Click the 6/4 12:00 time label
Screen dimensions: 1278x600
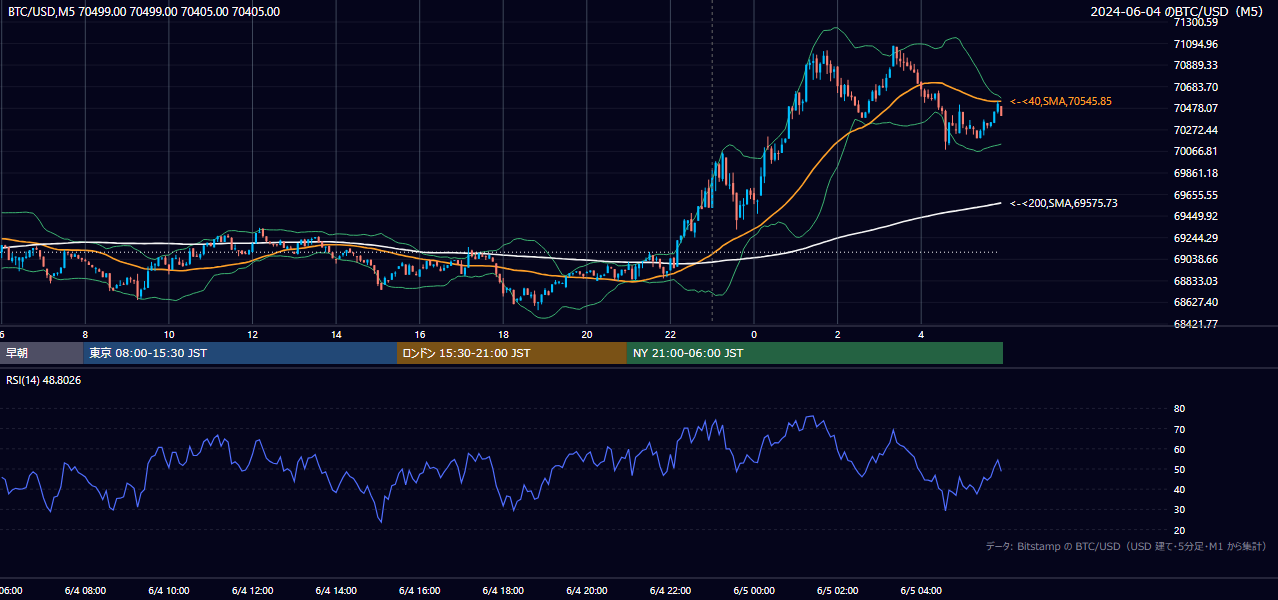coord(251,591)
